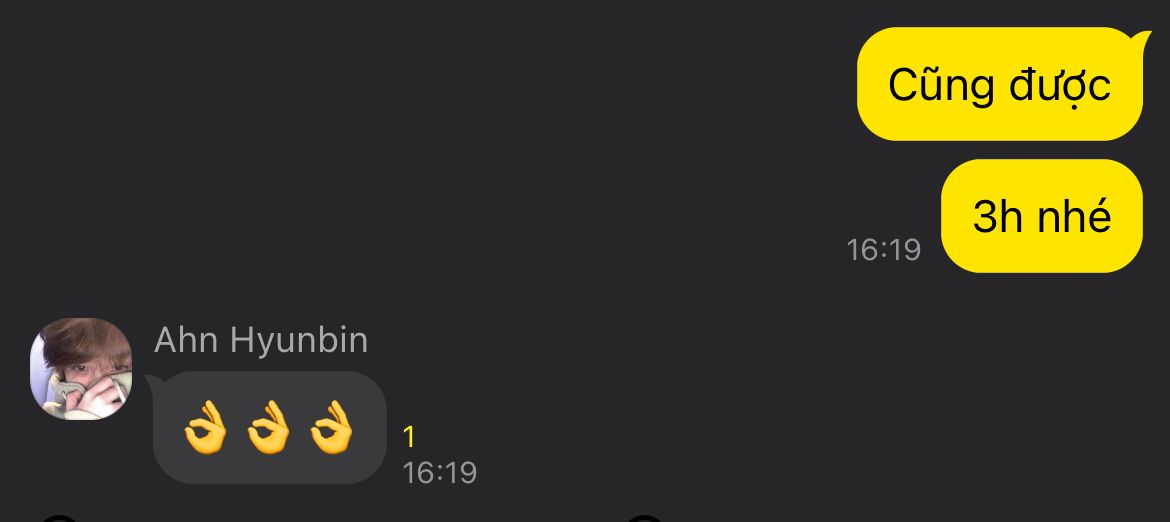Select the "3h nhé" message bubble

(x=1042, y=216)
